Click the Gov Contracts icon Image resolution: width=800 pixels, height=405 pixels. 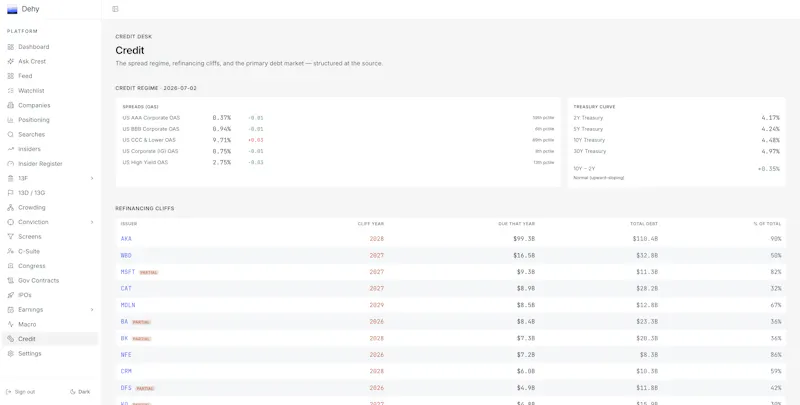10,281
